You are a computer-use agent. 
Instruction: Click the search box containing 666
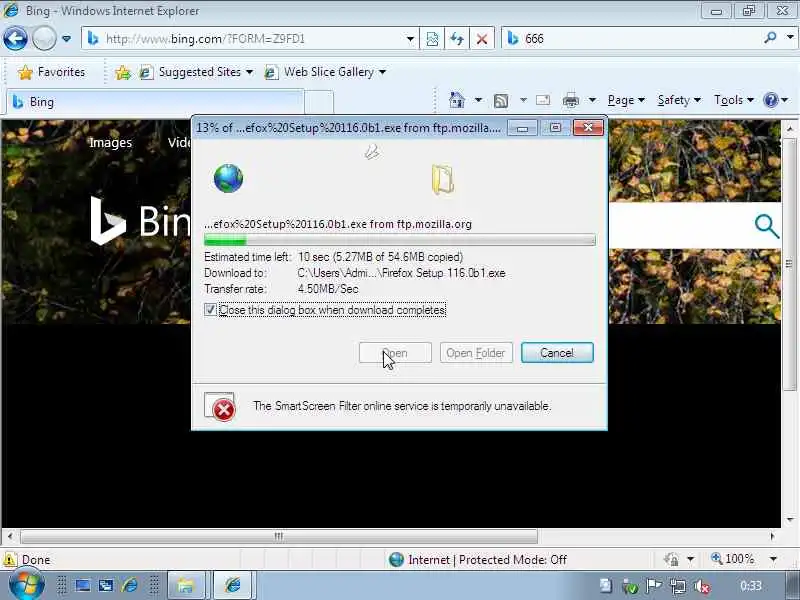point(633,39)
